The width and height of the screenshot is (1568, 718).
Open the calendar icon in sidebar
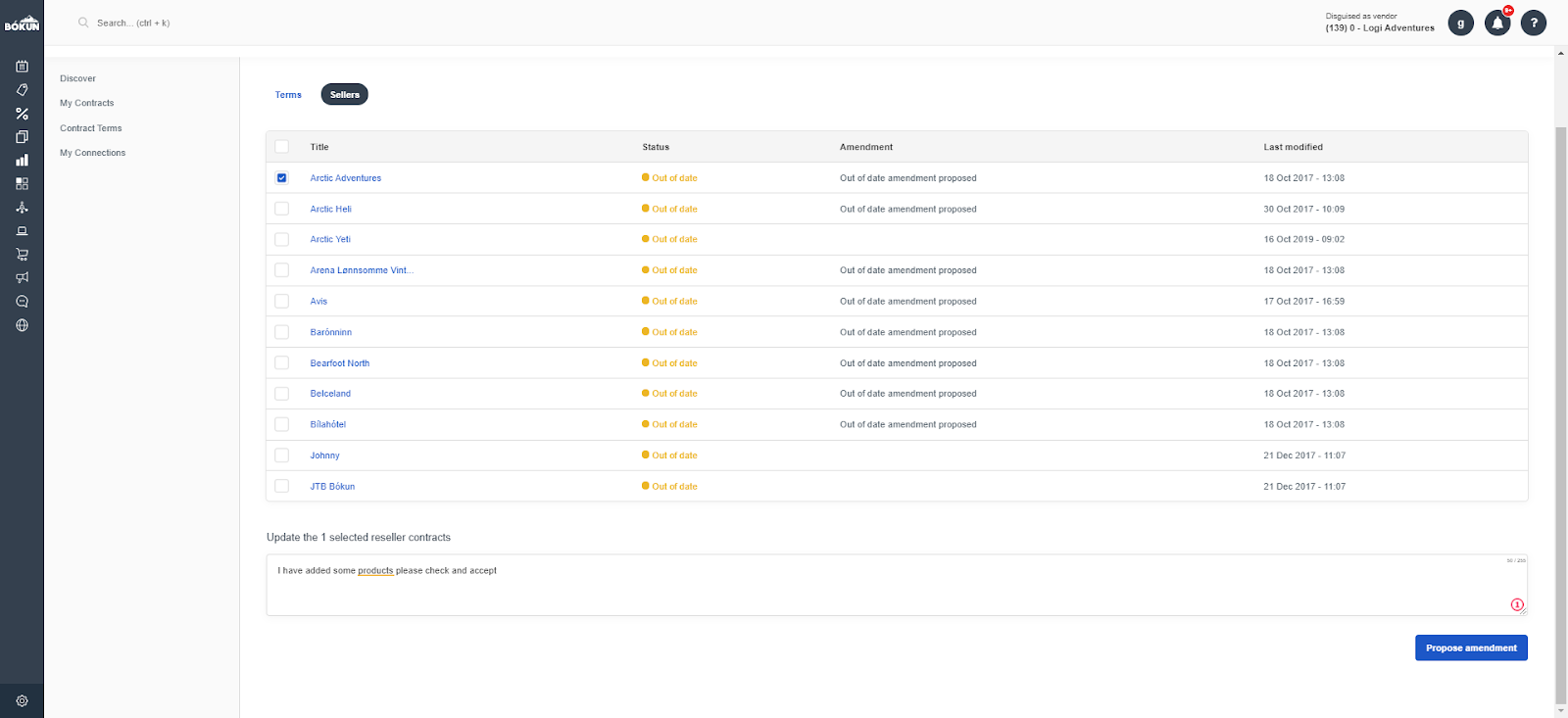[x=22, y=67]
